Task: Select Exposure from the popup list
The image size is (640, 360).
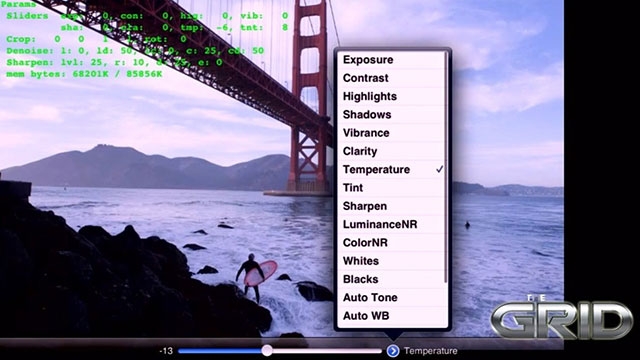Action: pyautogui.click(x=391, y=60)
